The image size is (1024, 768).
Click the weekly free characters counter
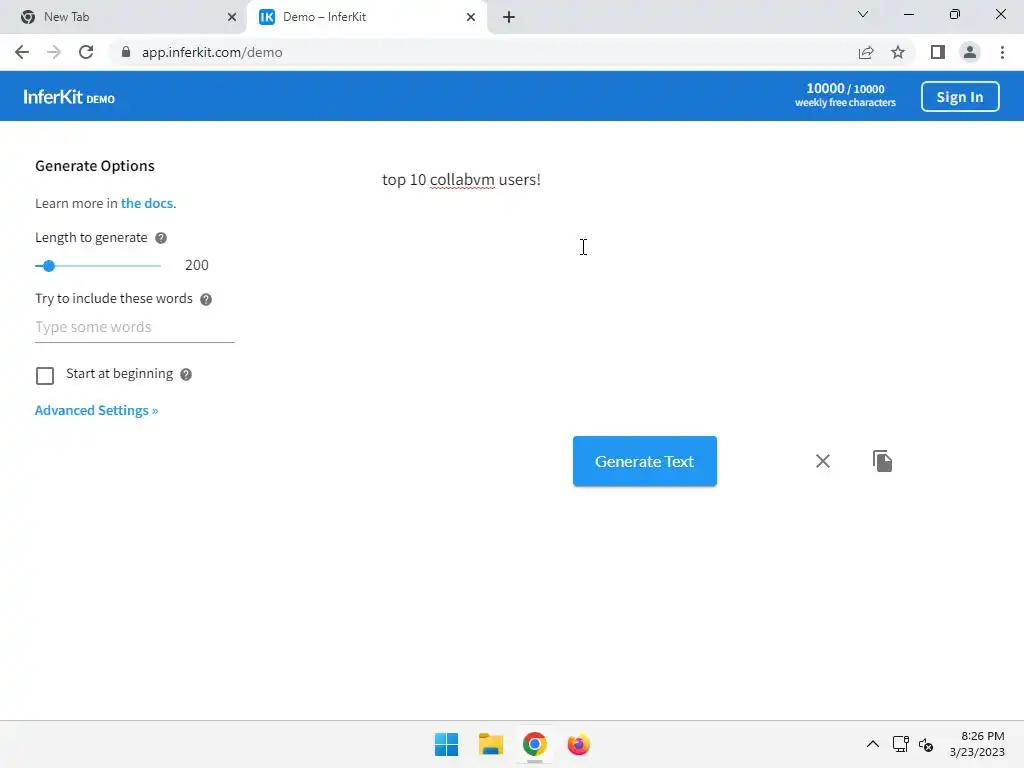point(845,95)
